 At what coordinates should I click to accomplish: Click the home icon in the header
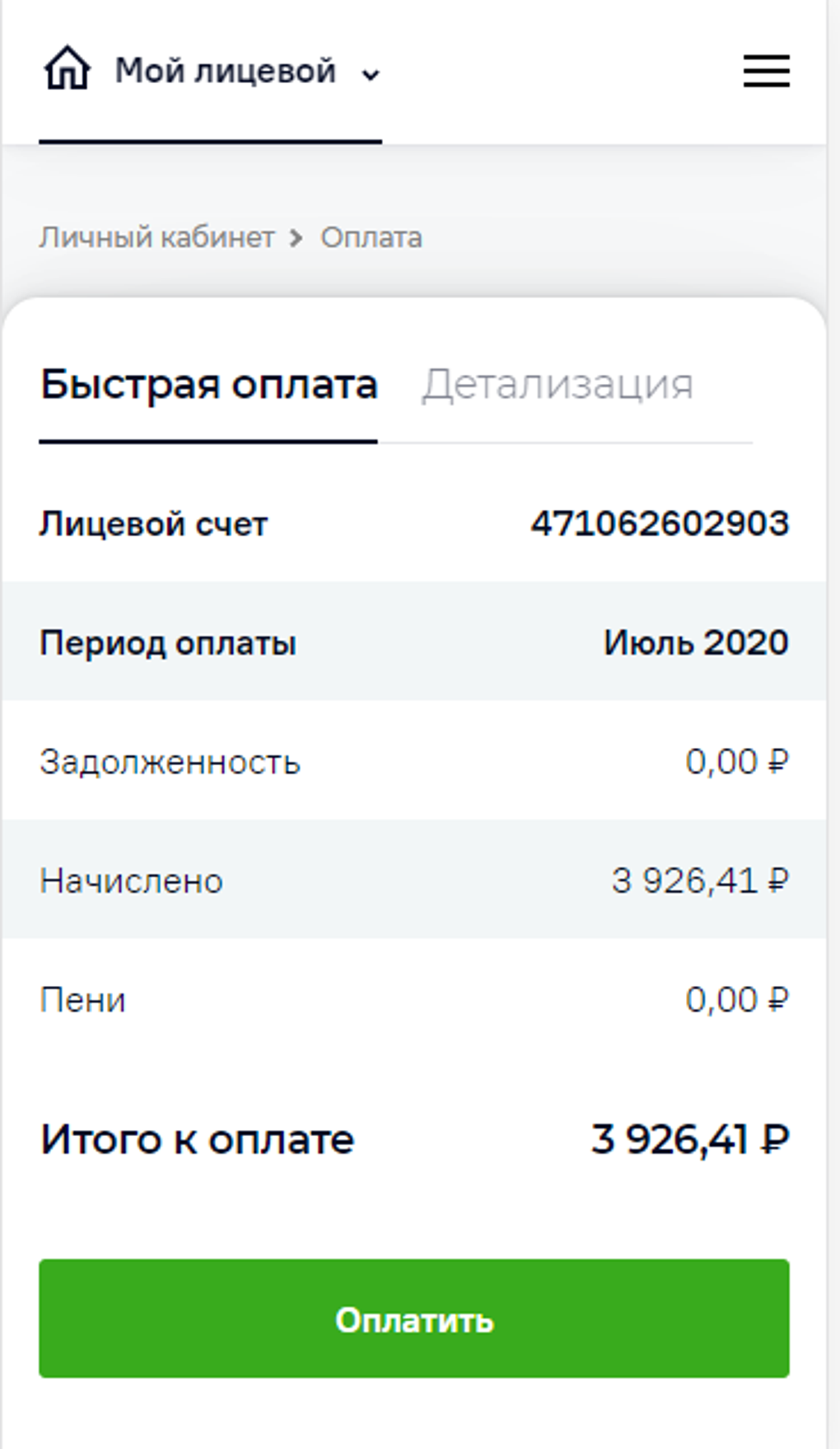(67, 68)
